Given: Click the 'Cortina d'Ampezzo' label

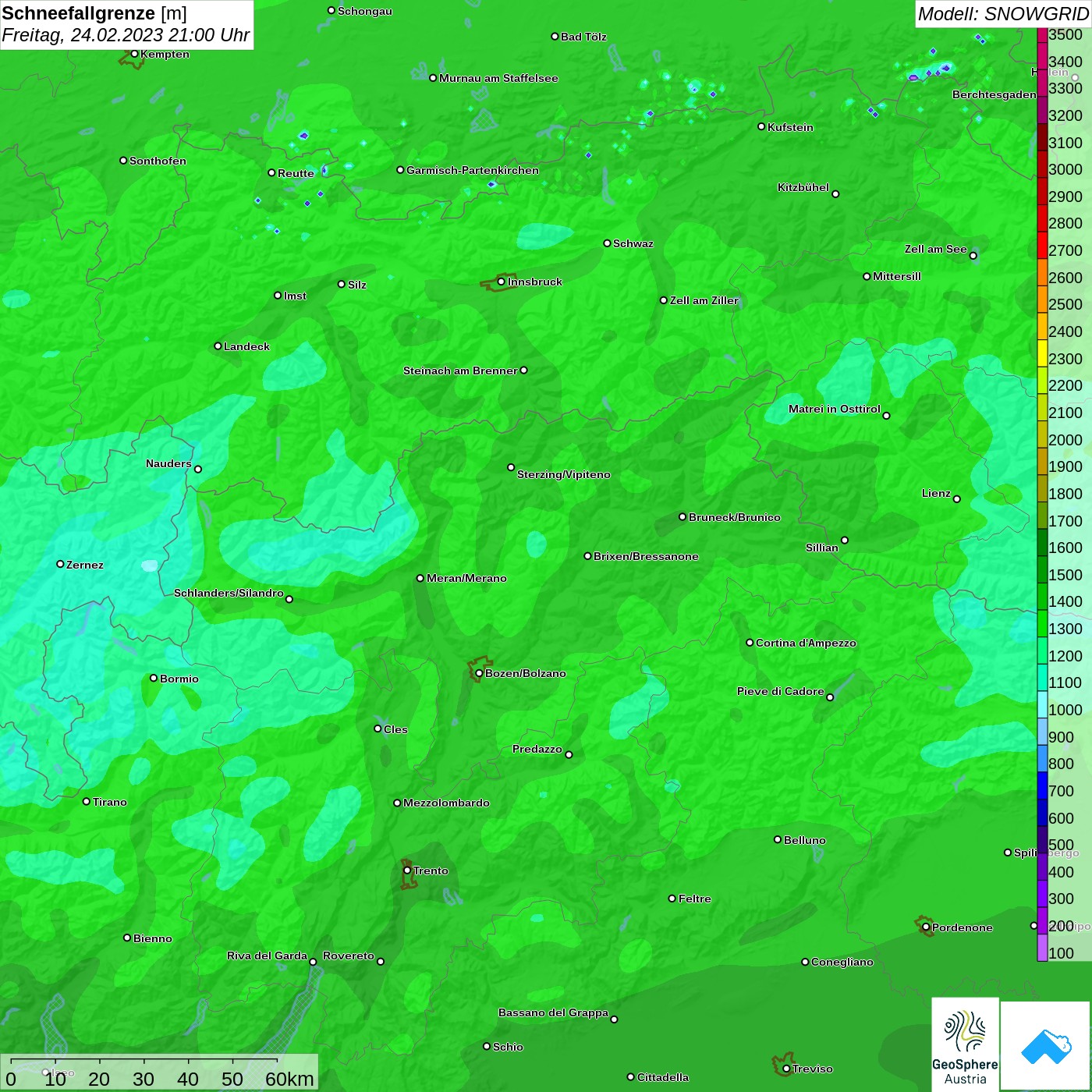Looking at the screenshot, I should tap(806, 643).
